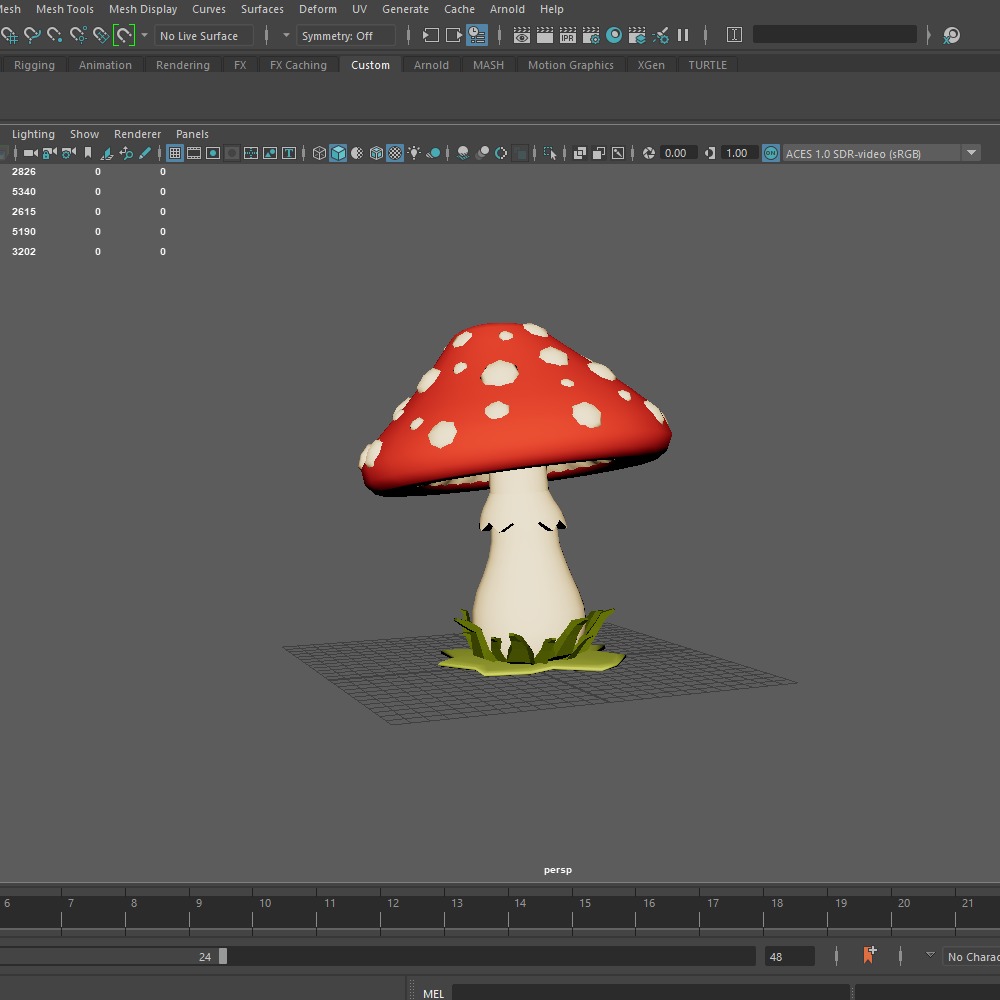This screenshot has height=1000, width=1000.
Task: Toggle the Film Gate display
Action: tap(194, 153)
